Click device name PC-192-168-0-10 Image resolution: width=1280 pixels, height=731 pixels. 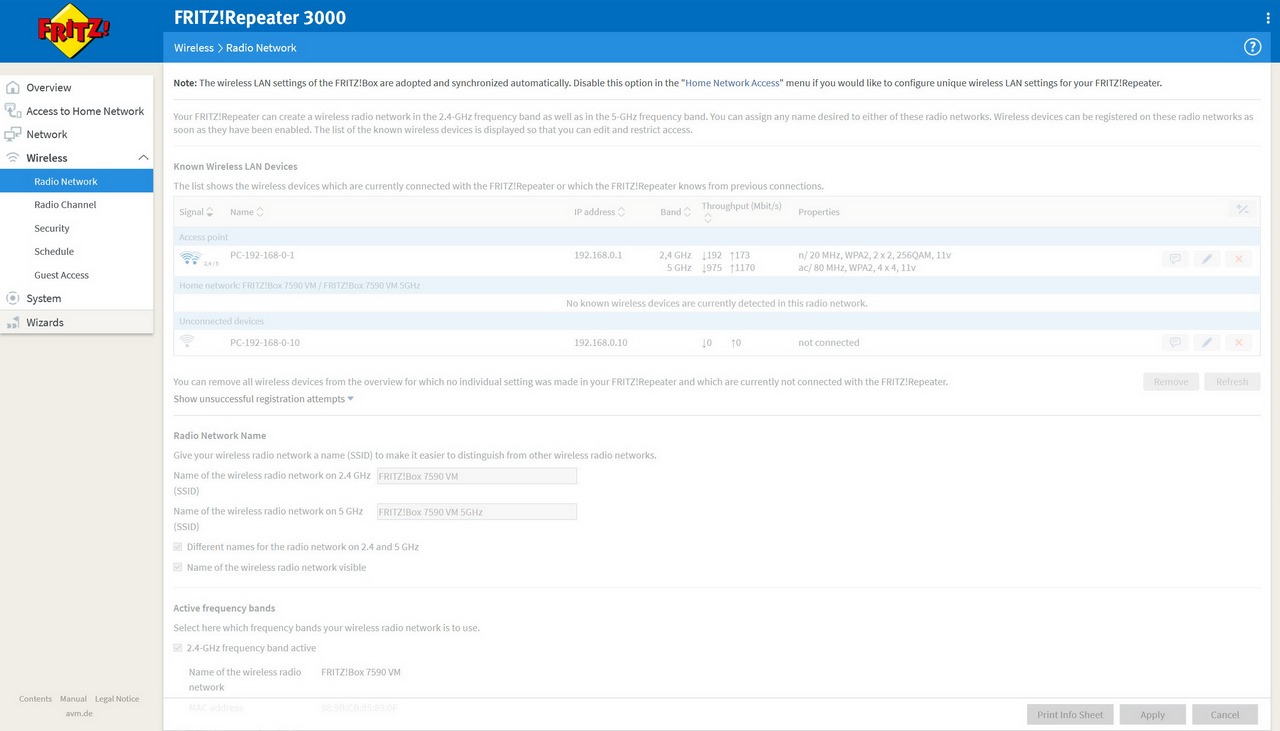coord(265,342)
